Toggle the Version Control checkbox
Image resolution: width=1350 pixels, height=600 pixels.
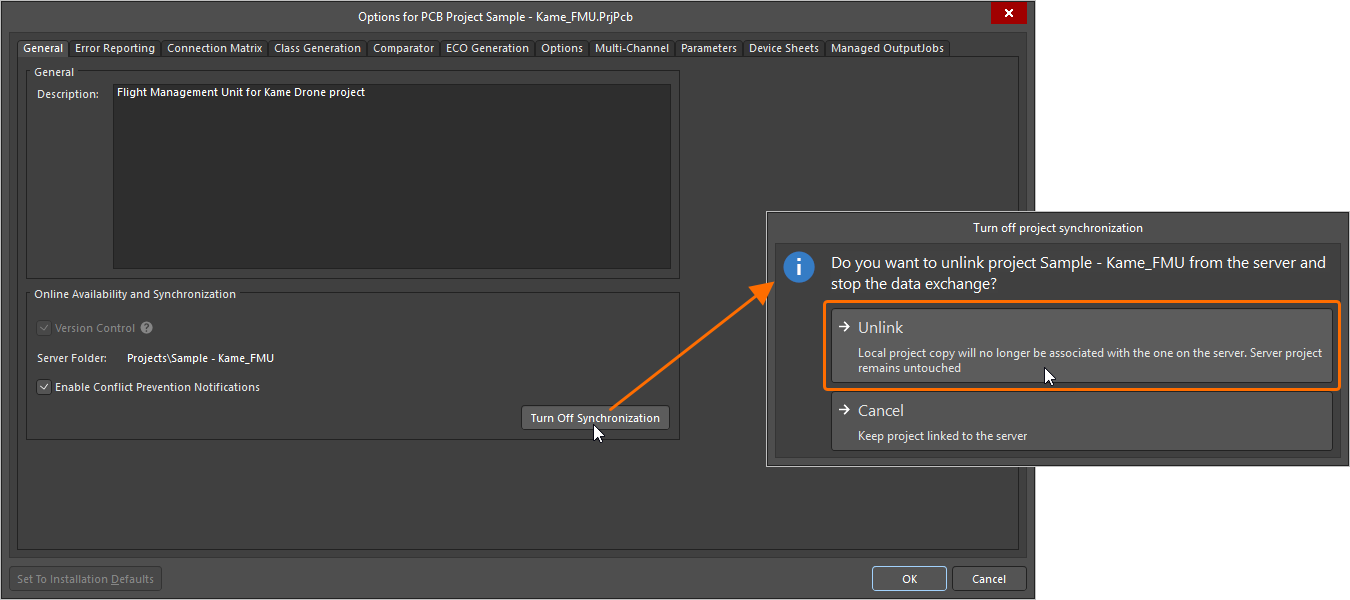point(44,328)
